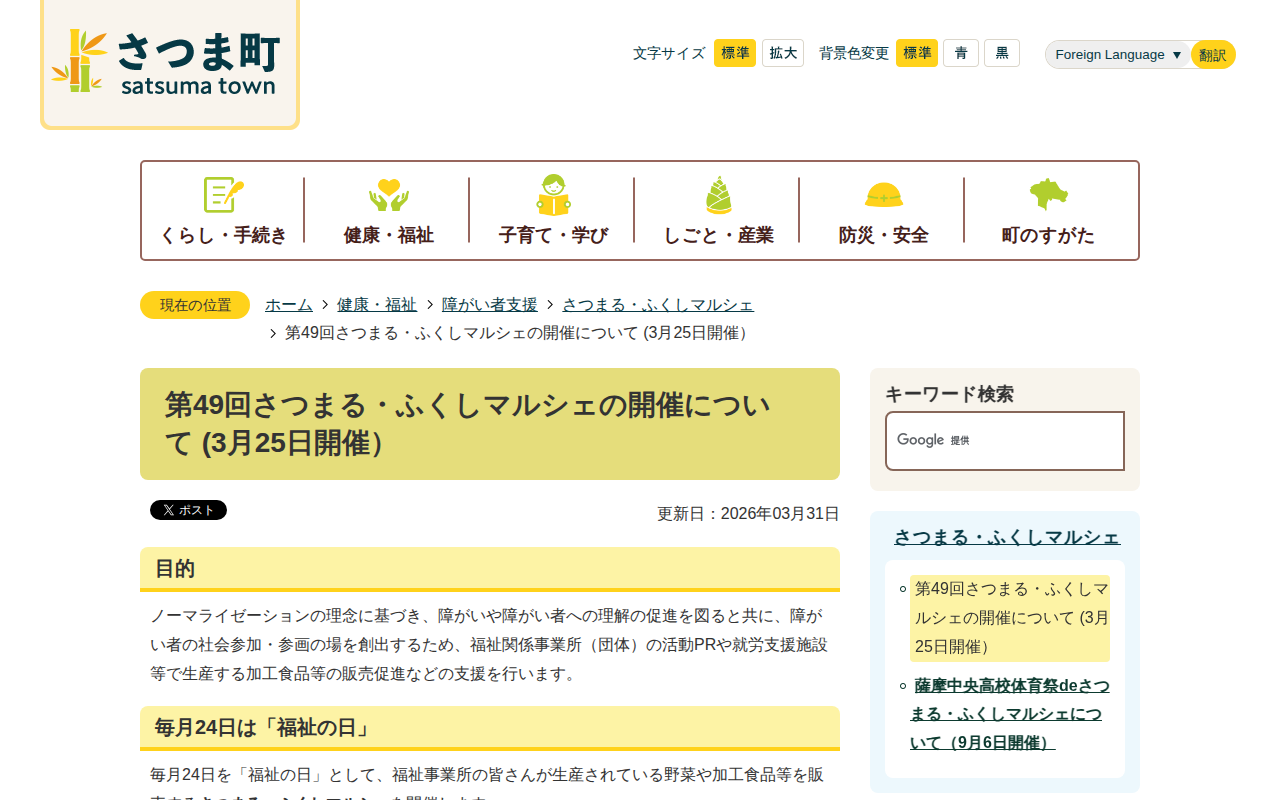Open 薩摩中央高校体育祭deさつまる・ふくしマルシェ link

1010,714
